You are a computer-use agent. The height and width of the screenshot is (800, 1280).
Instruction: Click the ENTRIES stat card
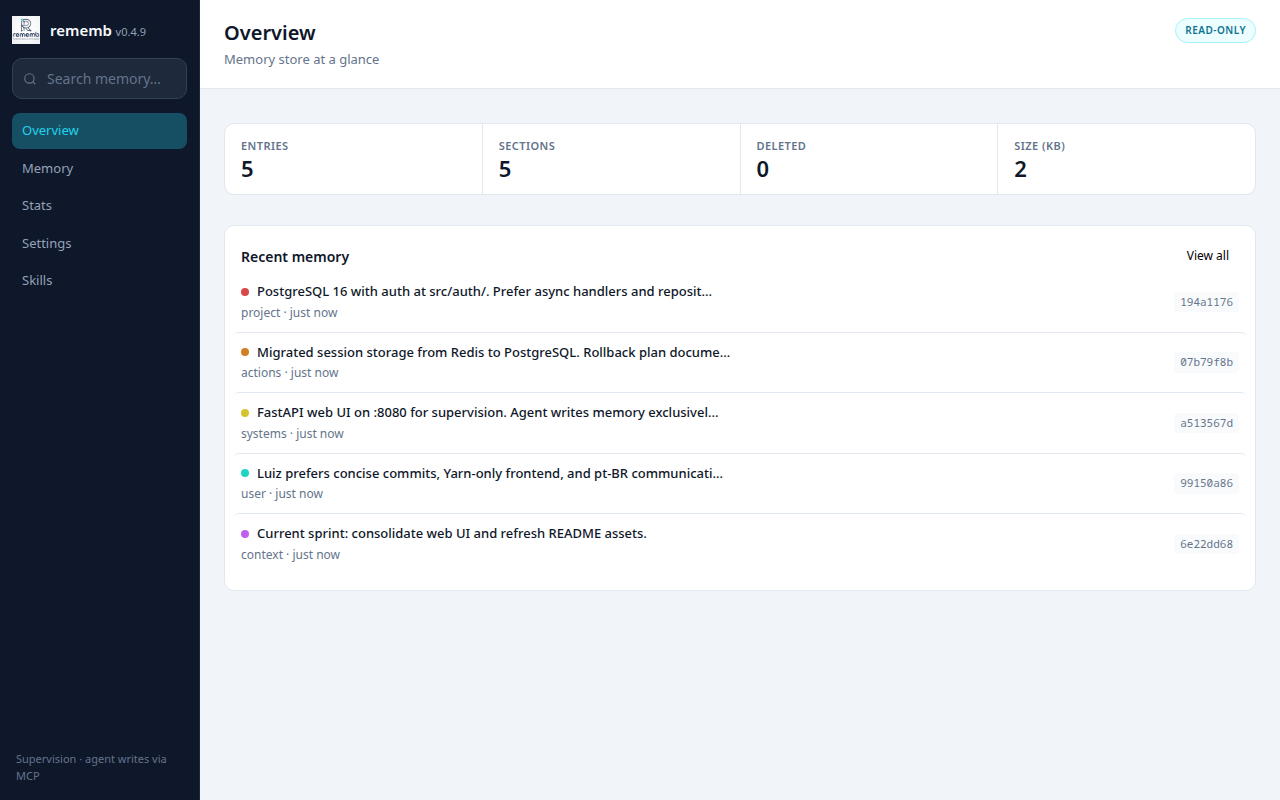coord(354,159)
